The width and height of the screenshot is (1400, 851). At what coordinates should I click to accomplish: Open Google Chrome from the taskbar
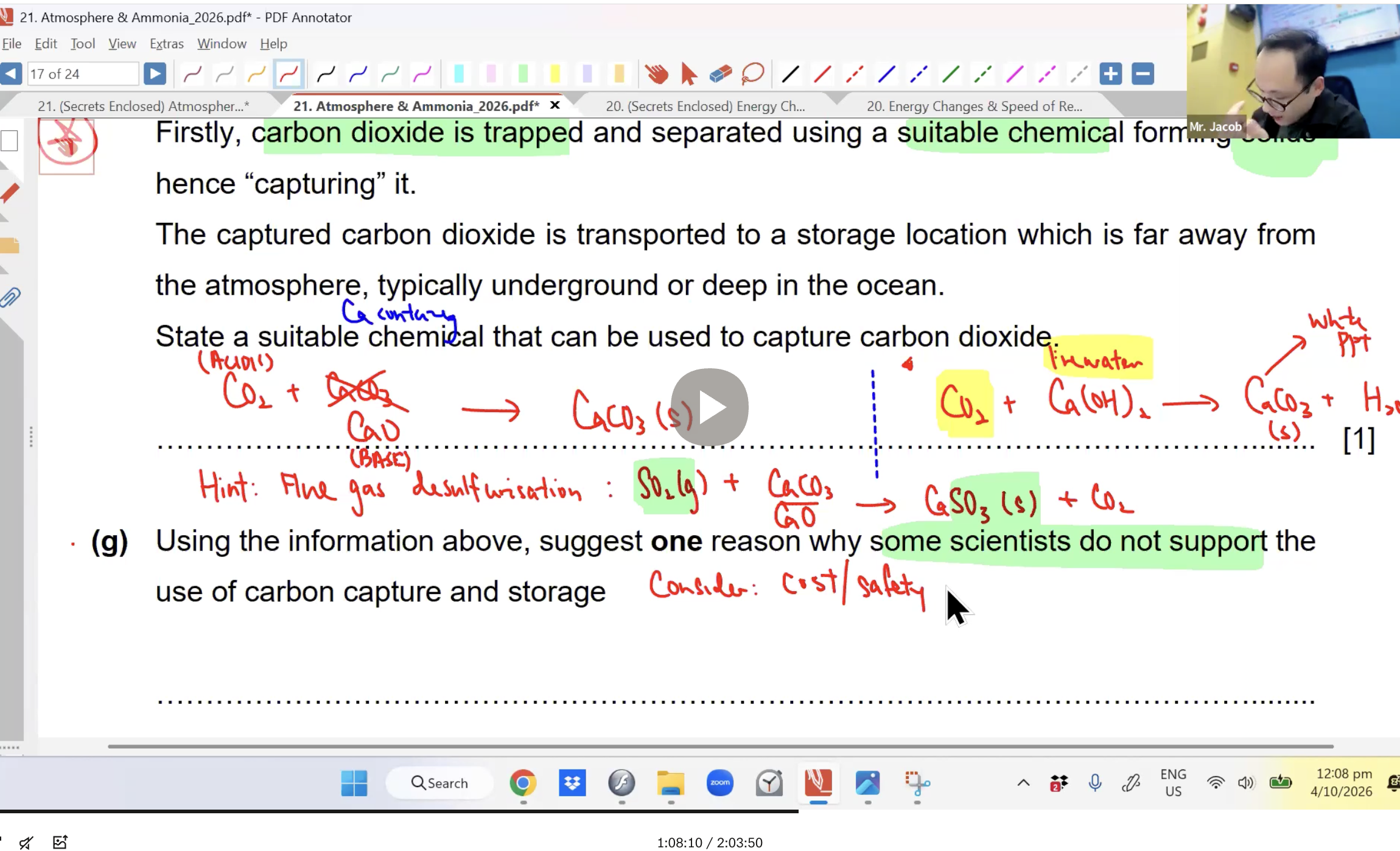coord(523,783)
